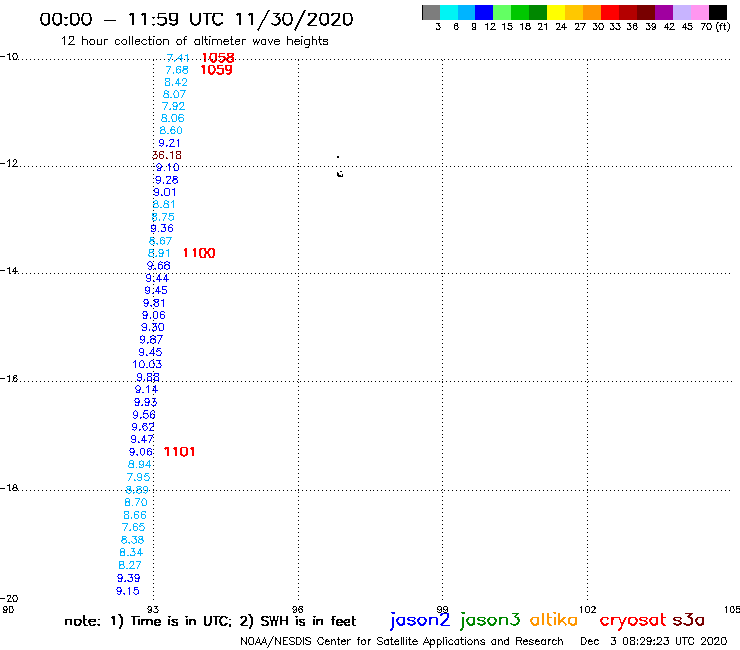Image resolution: width=740 pixels, height=650 pixels.
Task: Click the red 1059 time stamp
Action: click(217, 70)
